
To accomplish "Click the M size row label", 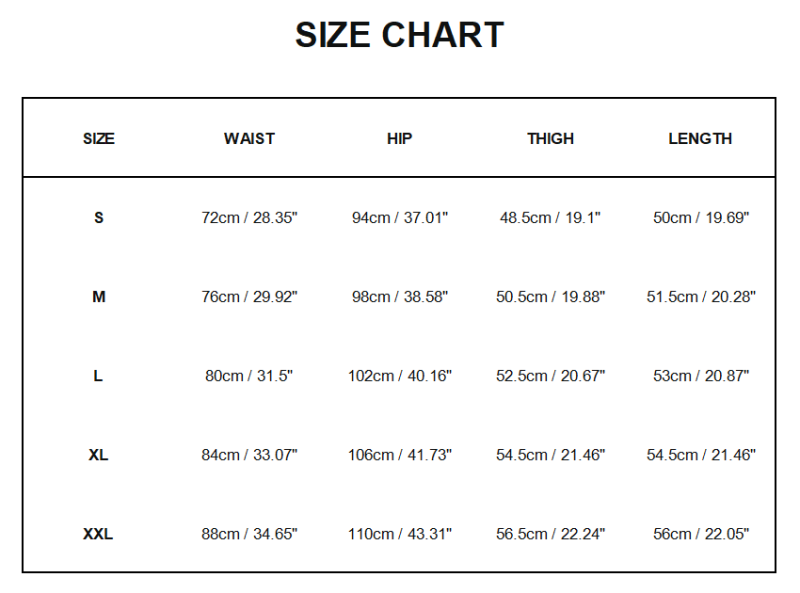I will 98,297.
